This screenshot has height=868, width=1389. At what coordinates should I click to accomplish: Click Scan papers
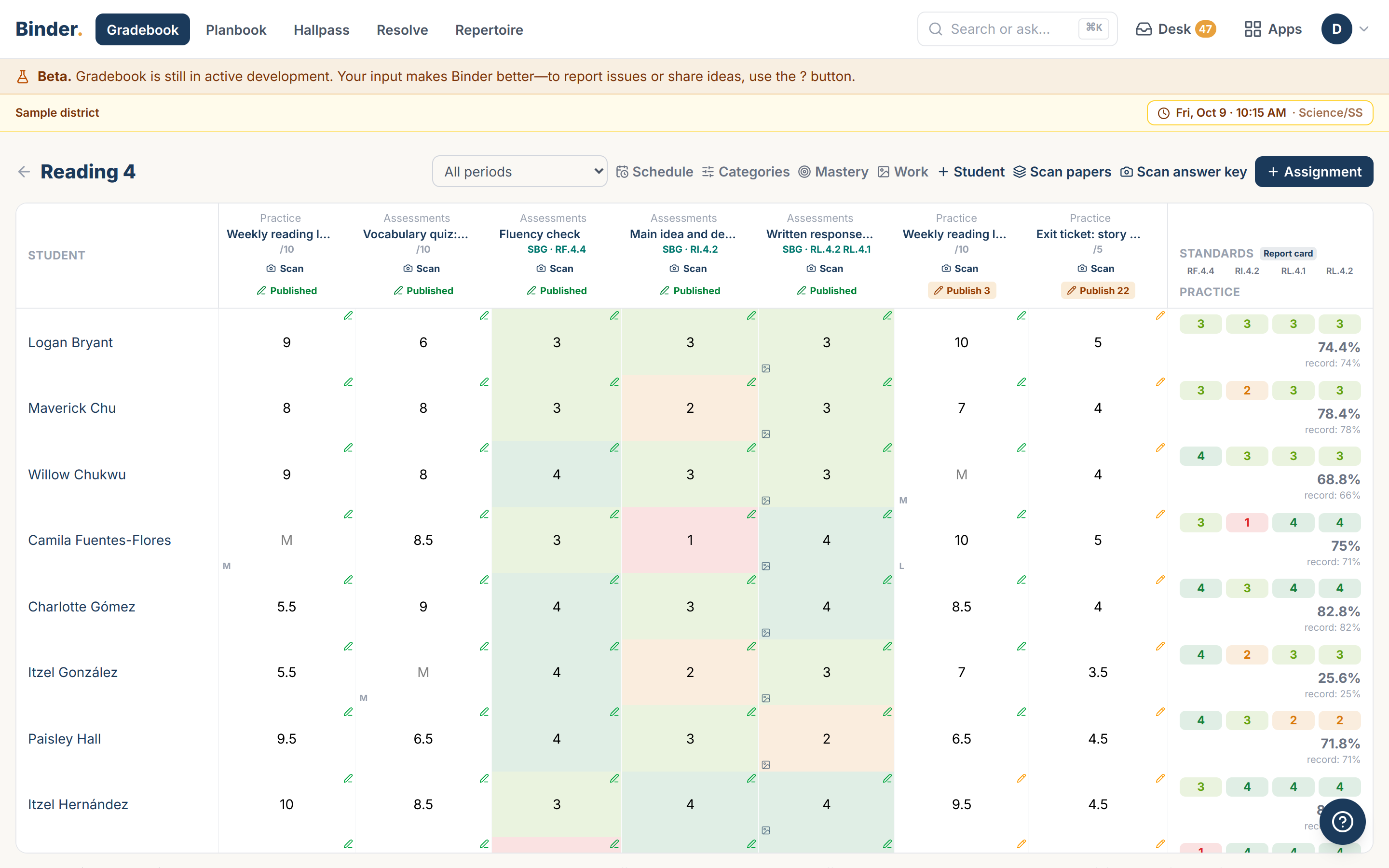1062,172
